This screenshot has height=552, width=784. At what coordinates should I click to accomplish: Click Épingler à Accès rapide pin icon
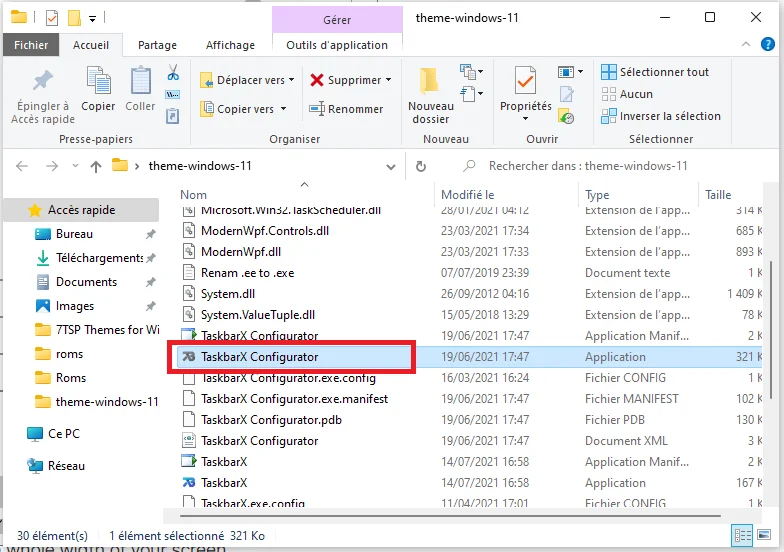[42, 80]
